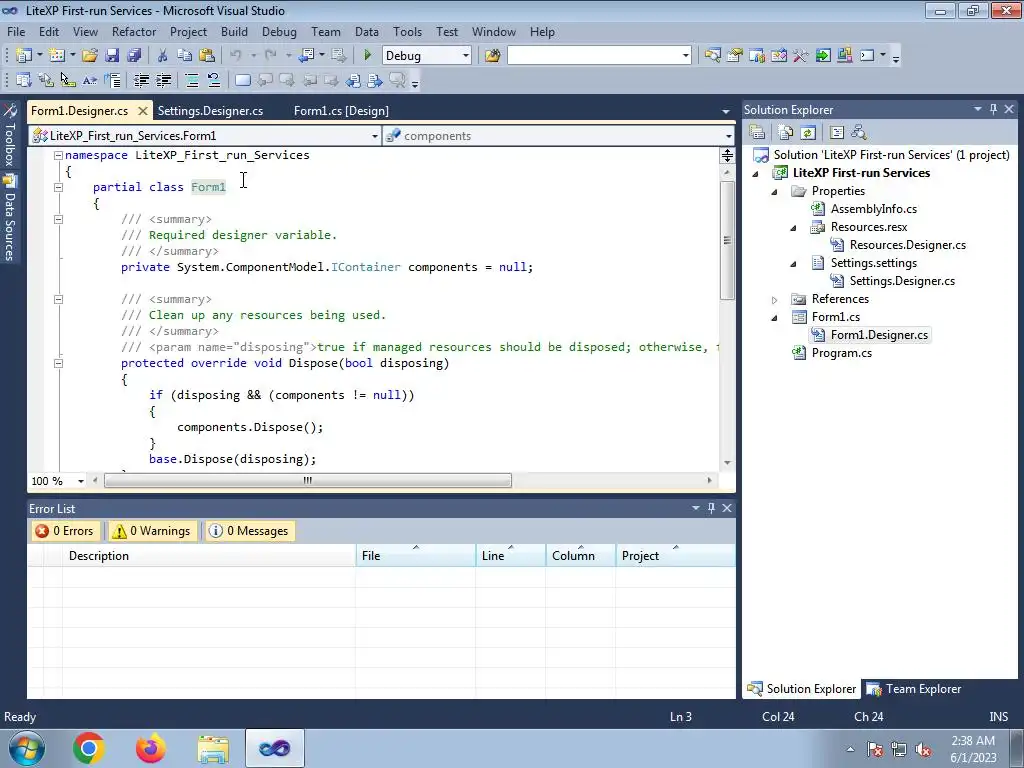1024x768 pixels.
Task: Click the Add New Item toolbar icon
Action: click(57, 56)
